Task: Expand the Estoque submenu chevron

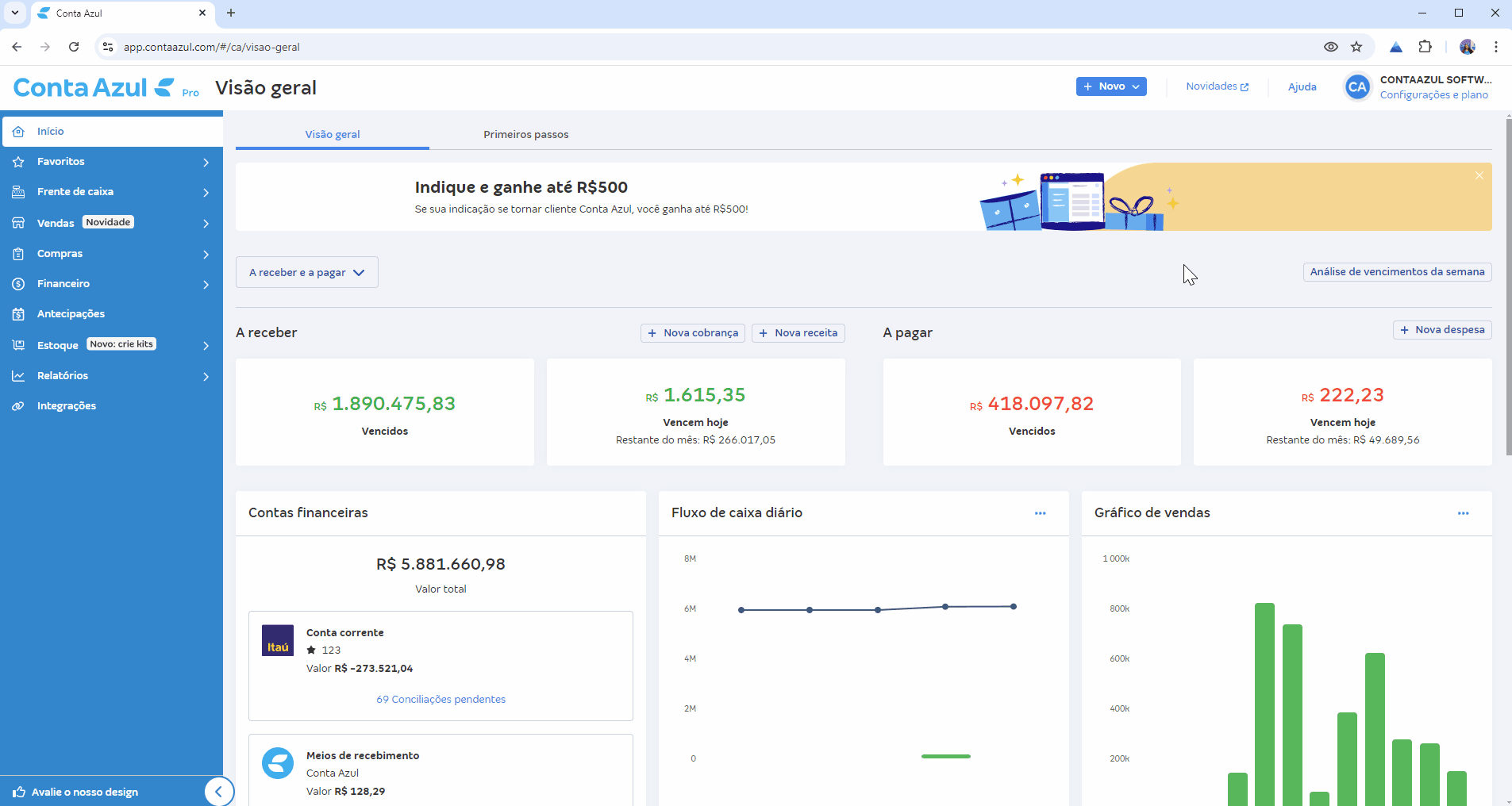Action: coord(206,346)
